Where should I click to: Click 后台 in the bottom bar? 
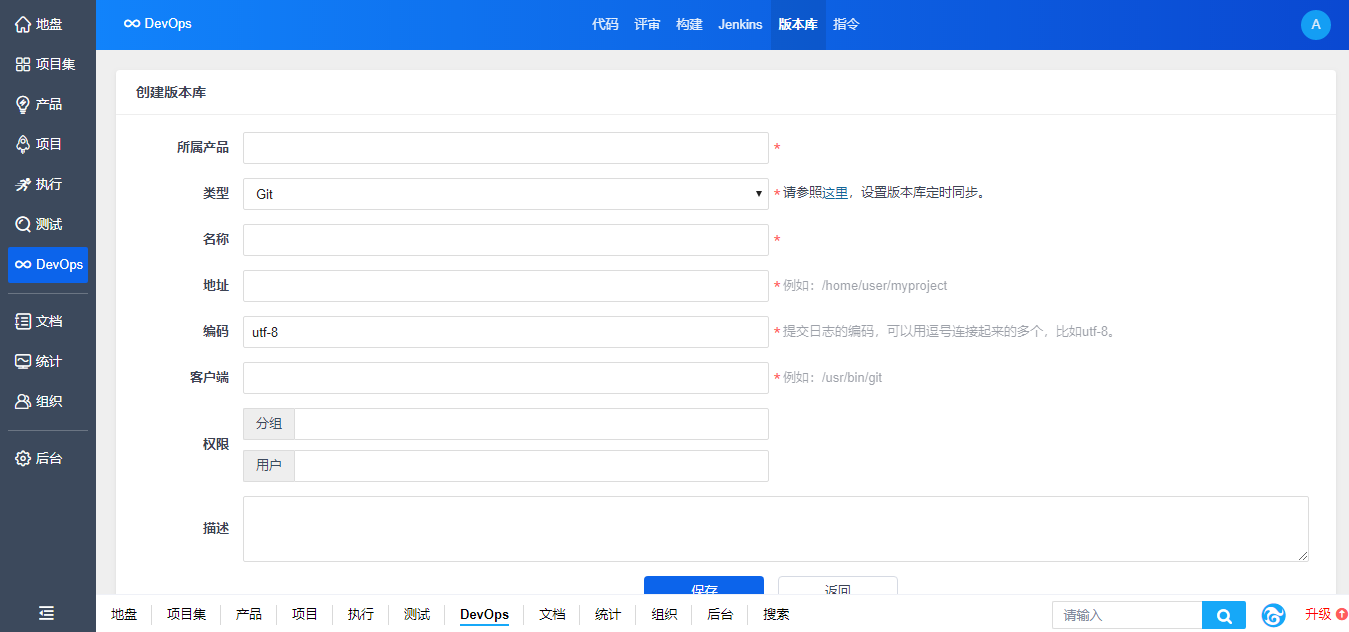(x=720, y=614)
